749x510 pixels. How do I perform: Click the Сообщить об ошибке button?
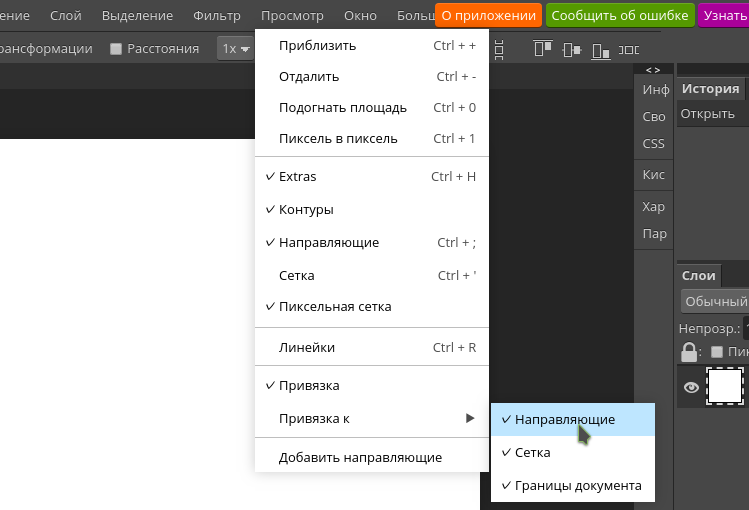[620, 15]
